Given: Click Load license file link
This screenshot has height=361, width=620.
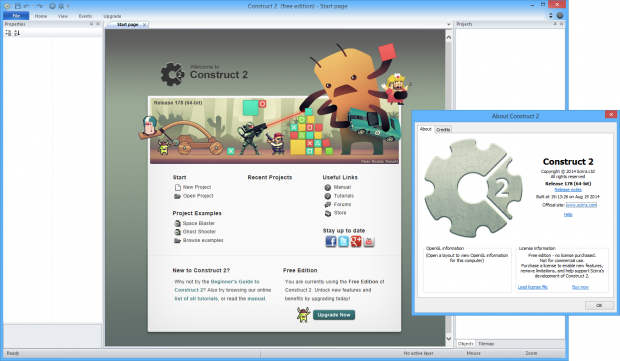Looking at the screenshot, I should tap(533, 287).
